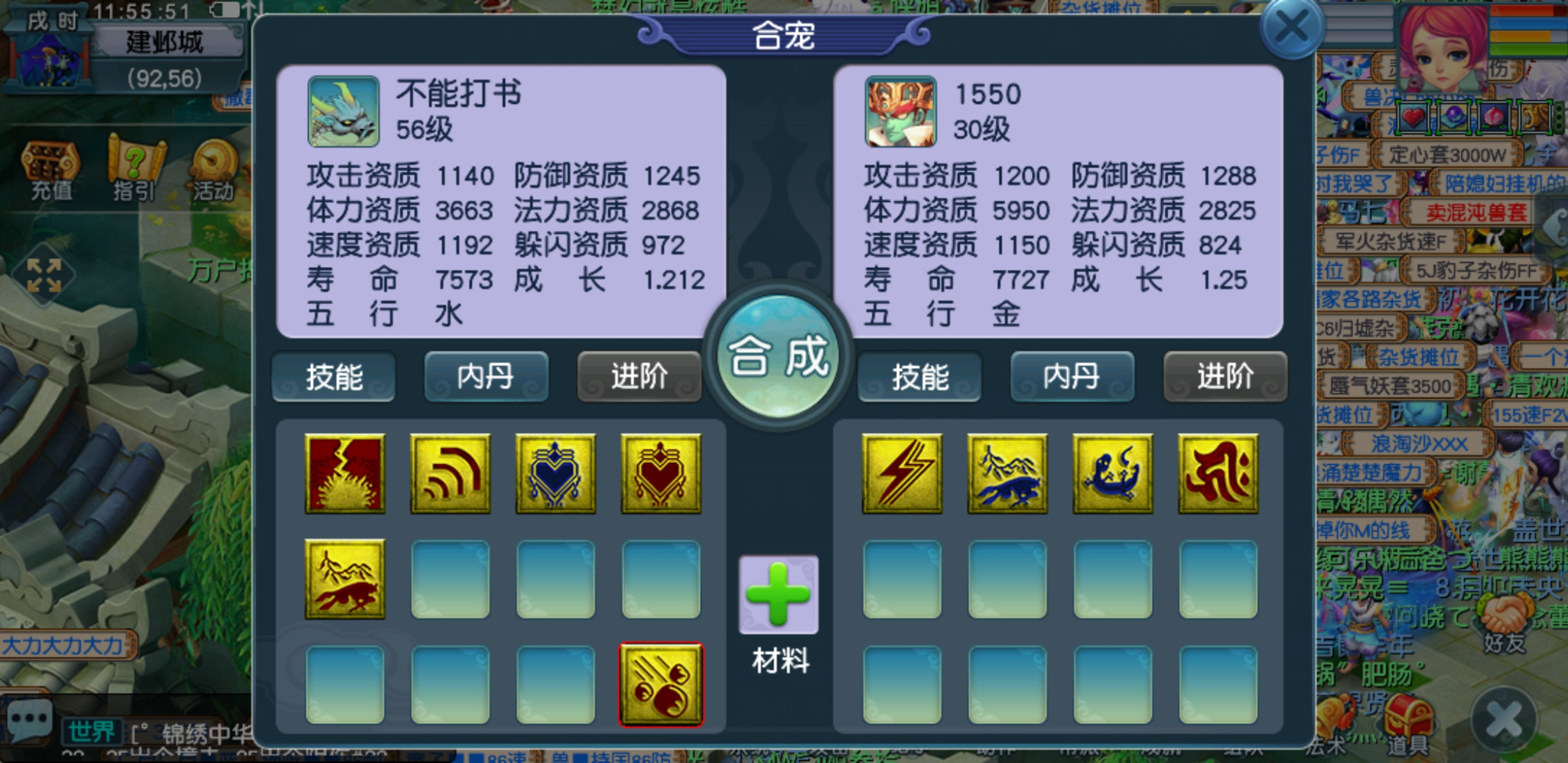This screenshot has width=1568, height=763.
Task: Select the blue lizard skill icon
Action: [x=1112, y=473]
